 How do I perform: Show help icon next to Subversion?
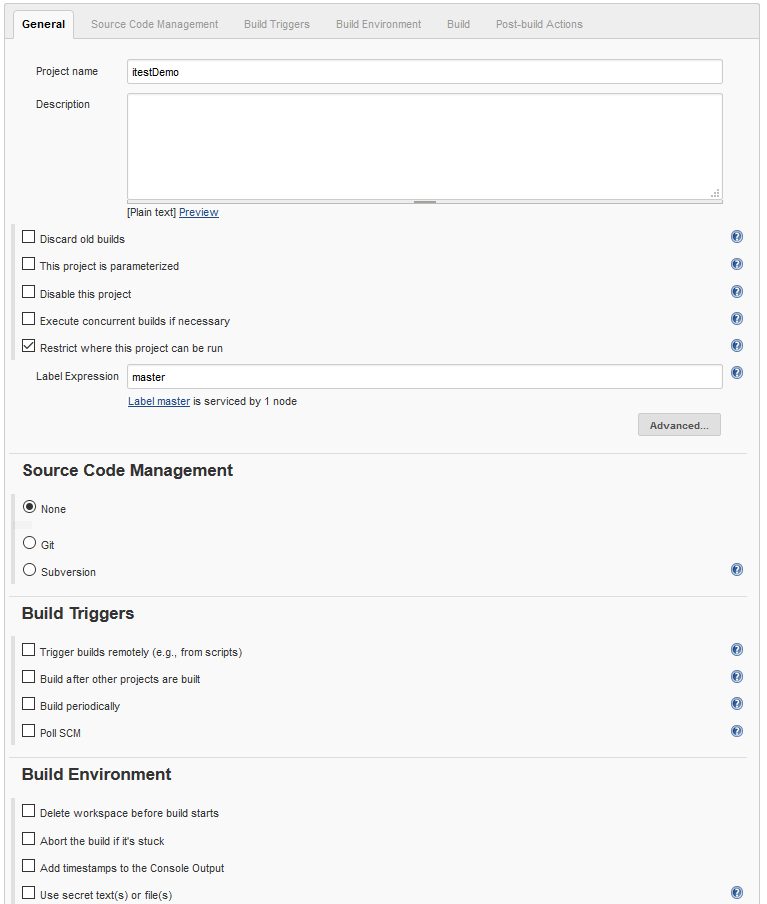point(736,570)
